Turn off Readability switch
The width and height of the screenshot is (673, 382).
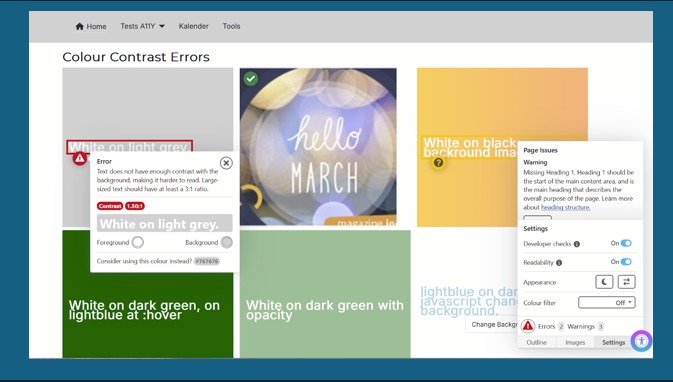626,262
